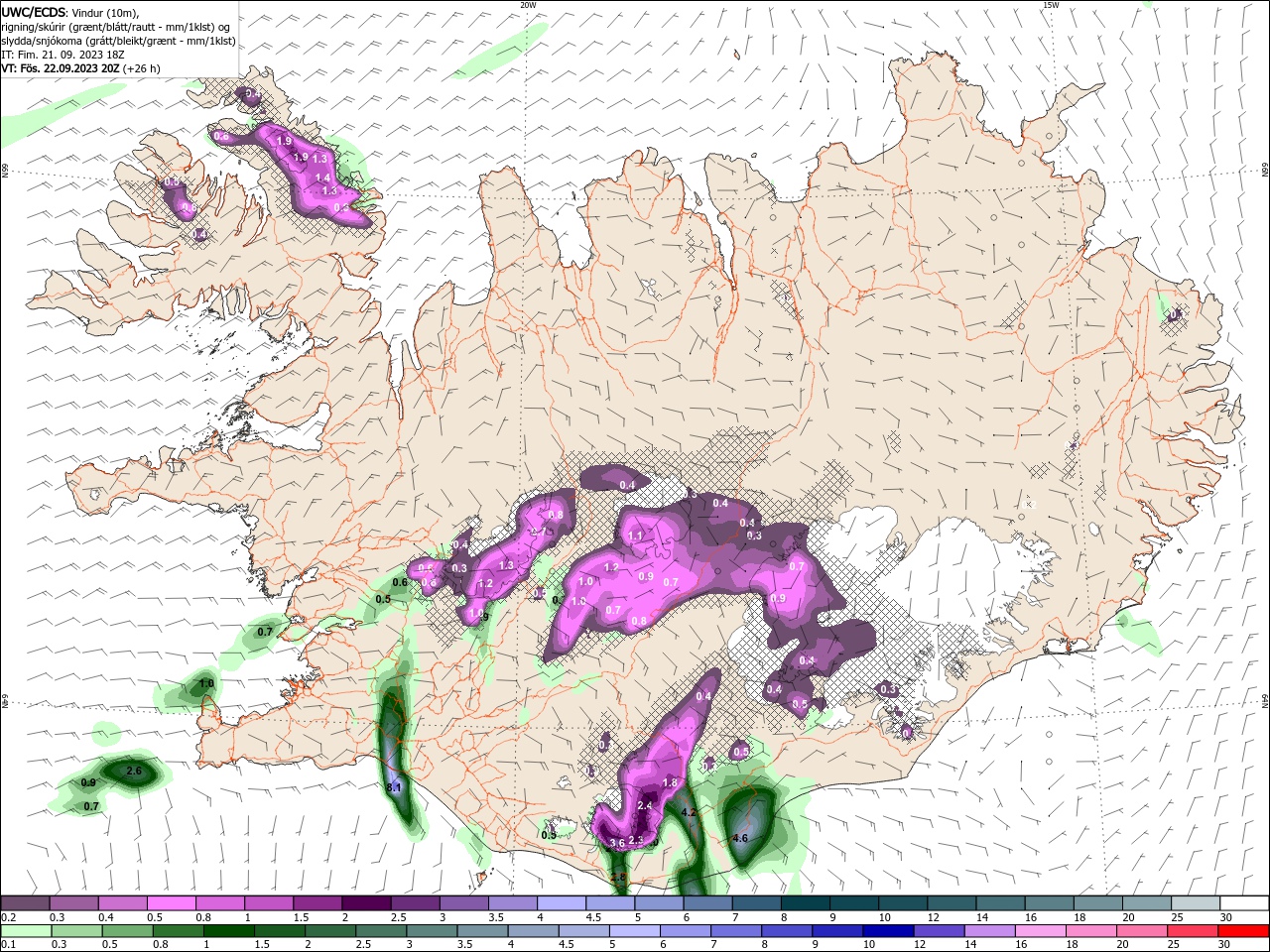This screenshot has height=952, width=1270.
Task: Pick the dark purple 2 swatch in the snow legend
Action: point(366,902)
